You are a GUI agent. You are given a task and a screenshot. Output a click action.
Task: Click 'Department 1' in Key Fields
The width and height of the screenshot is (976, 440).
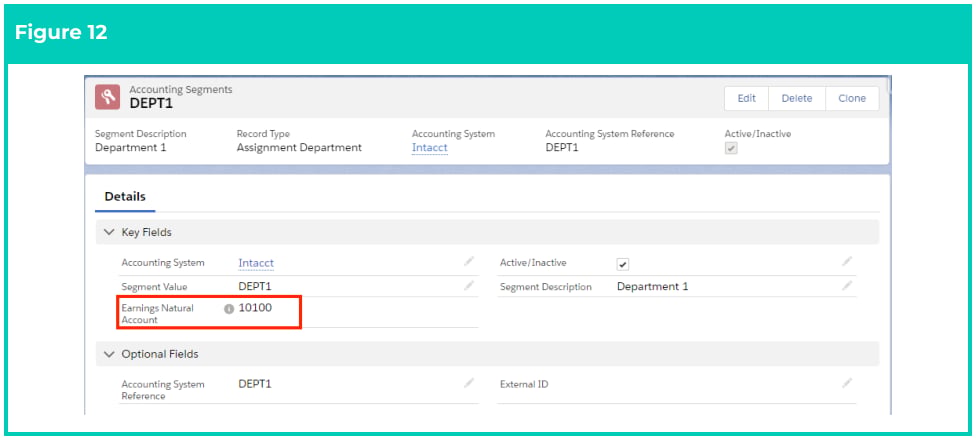pos(652,287)
